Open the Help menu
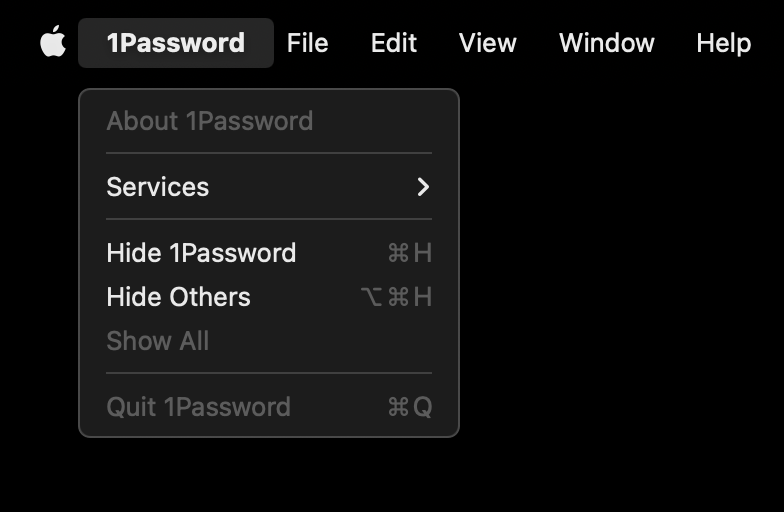The width and height of the screenshot is (784, 512). 723,43
